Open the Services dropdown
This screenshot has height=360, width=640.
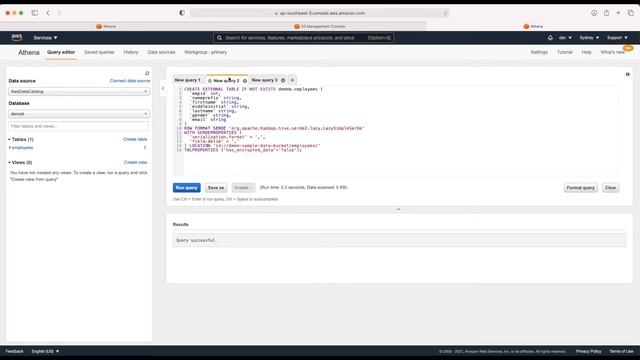point(45,38)
